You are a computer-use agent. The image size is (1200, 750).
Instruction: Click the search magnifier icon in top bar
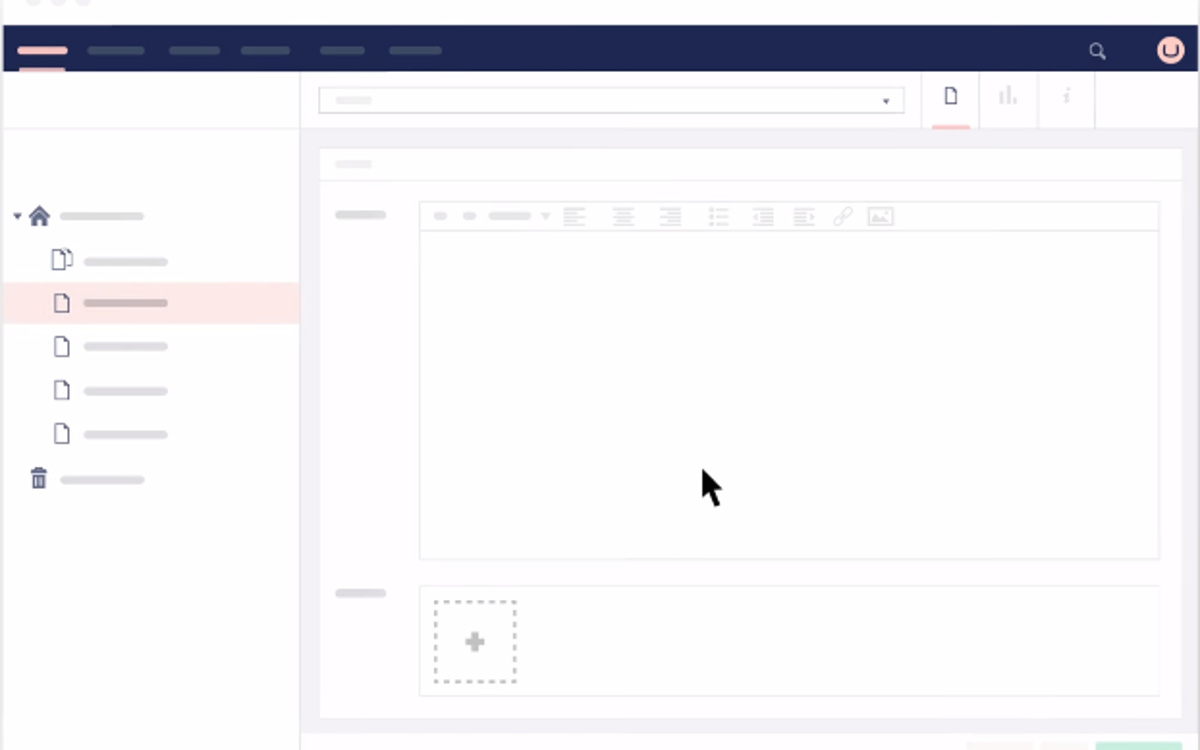(1097, 51)
